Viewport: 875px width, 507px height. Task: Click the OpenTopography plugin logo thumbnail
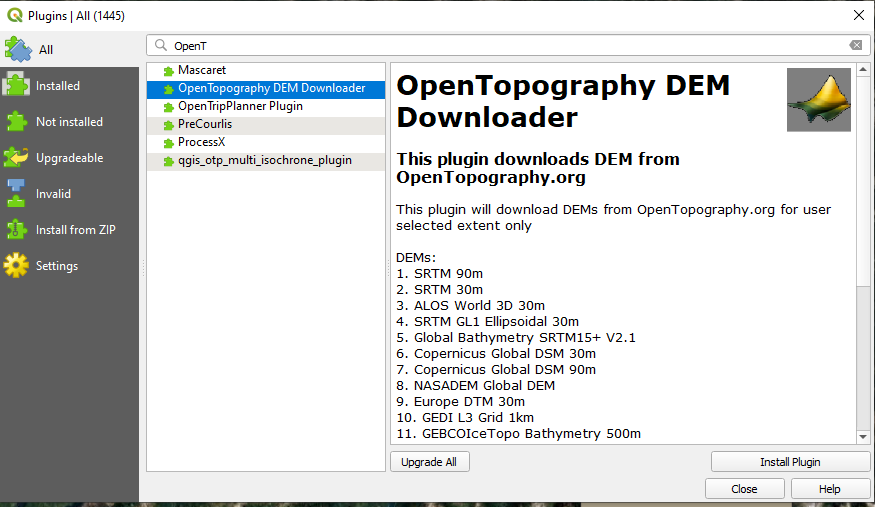pos(818,99)
